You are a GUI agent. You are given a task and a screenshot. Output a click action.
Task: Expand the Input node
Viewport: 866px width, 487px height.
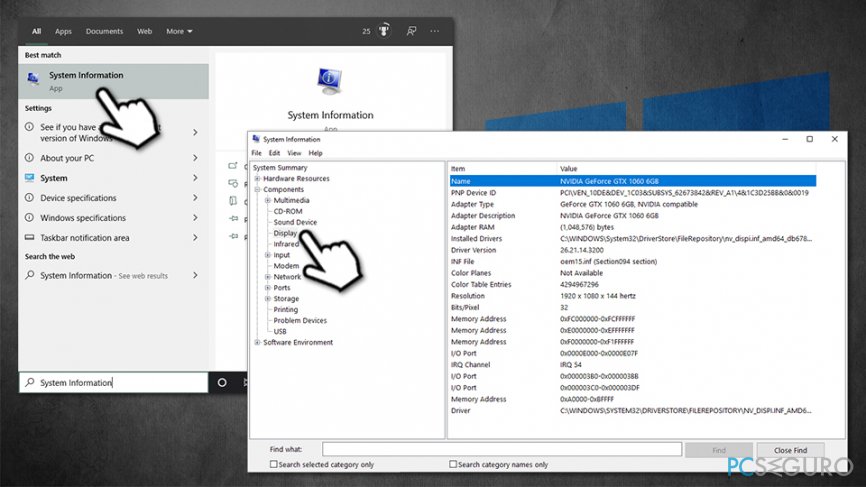tap(268, 255)
